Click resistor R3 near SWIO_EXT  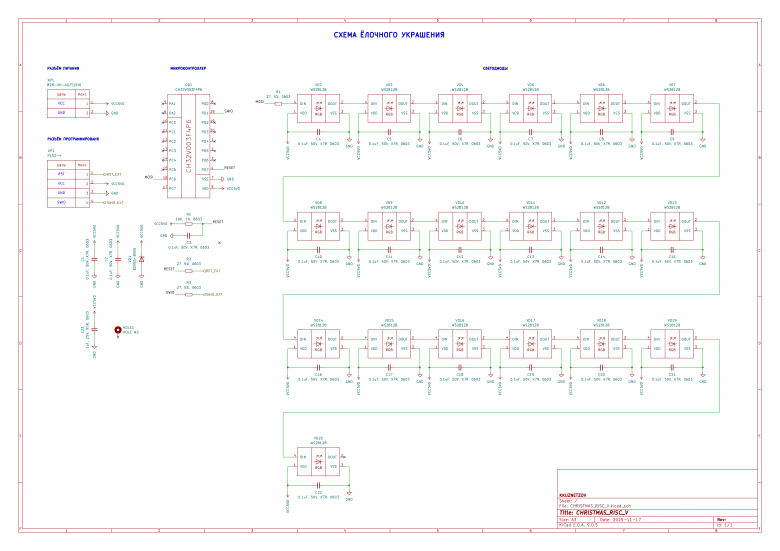(x=188, y=294)
